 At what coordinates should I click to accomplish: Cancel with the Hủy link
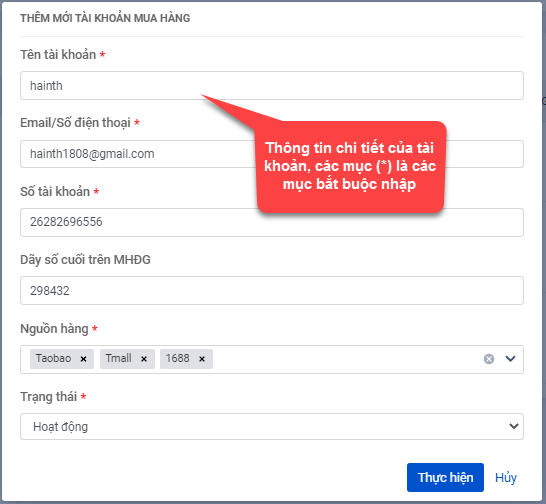[506, 478]
